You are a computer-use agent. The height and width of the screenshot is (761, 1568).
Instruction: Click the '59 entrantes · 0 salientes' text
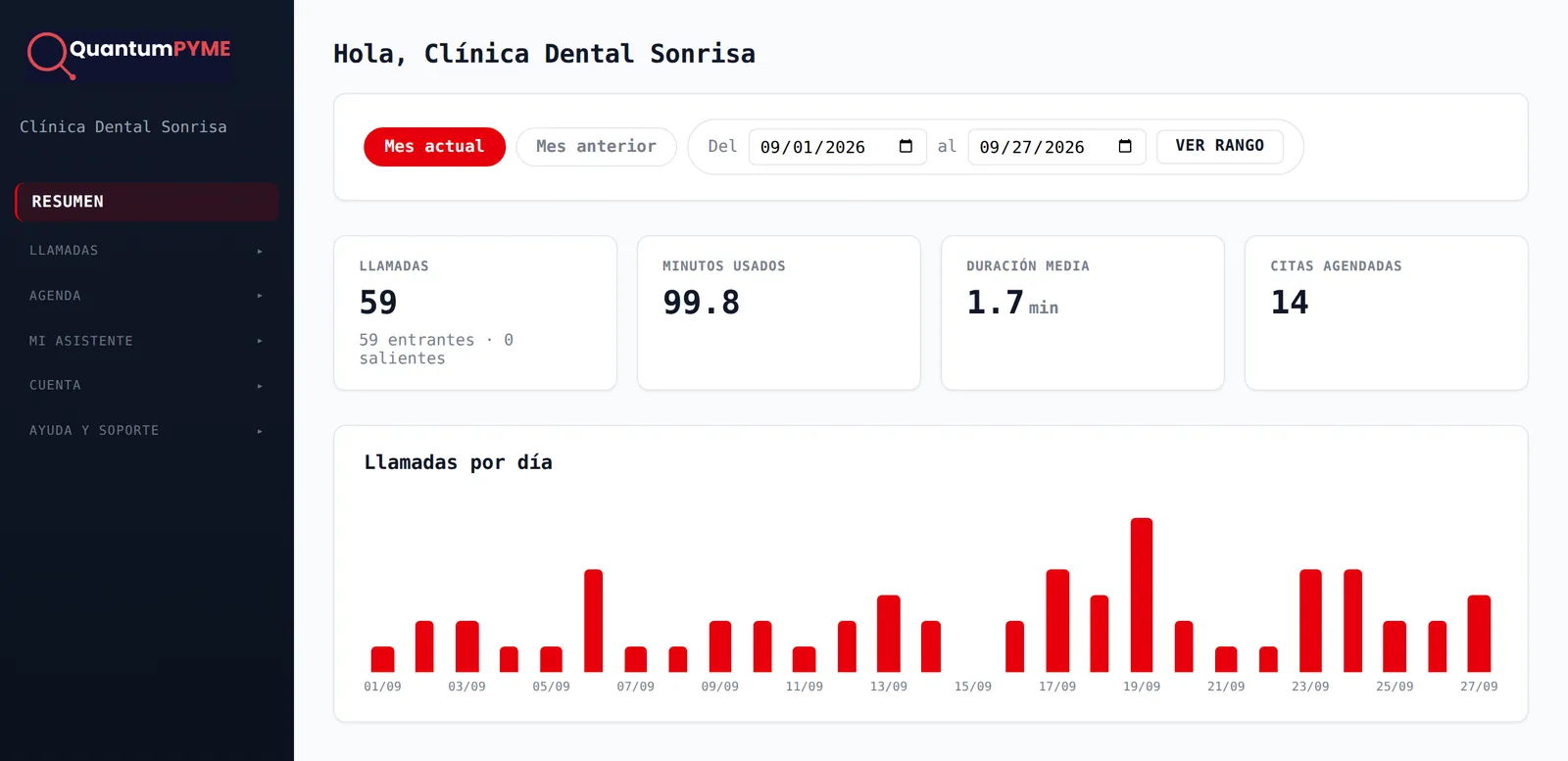click(436, 349)
